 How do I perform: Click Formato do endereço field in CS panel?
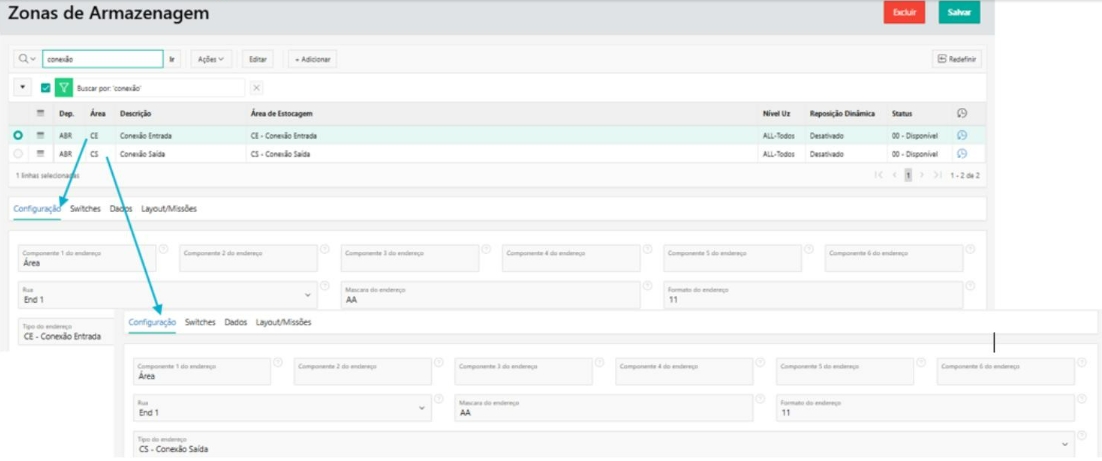coord(926,408)
